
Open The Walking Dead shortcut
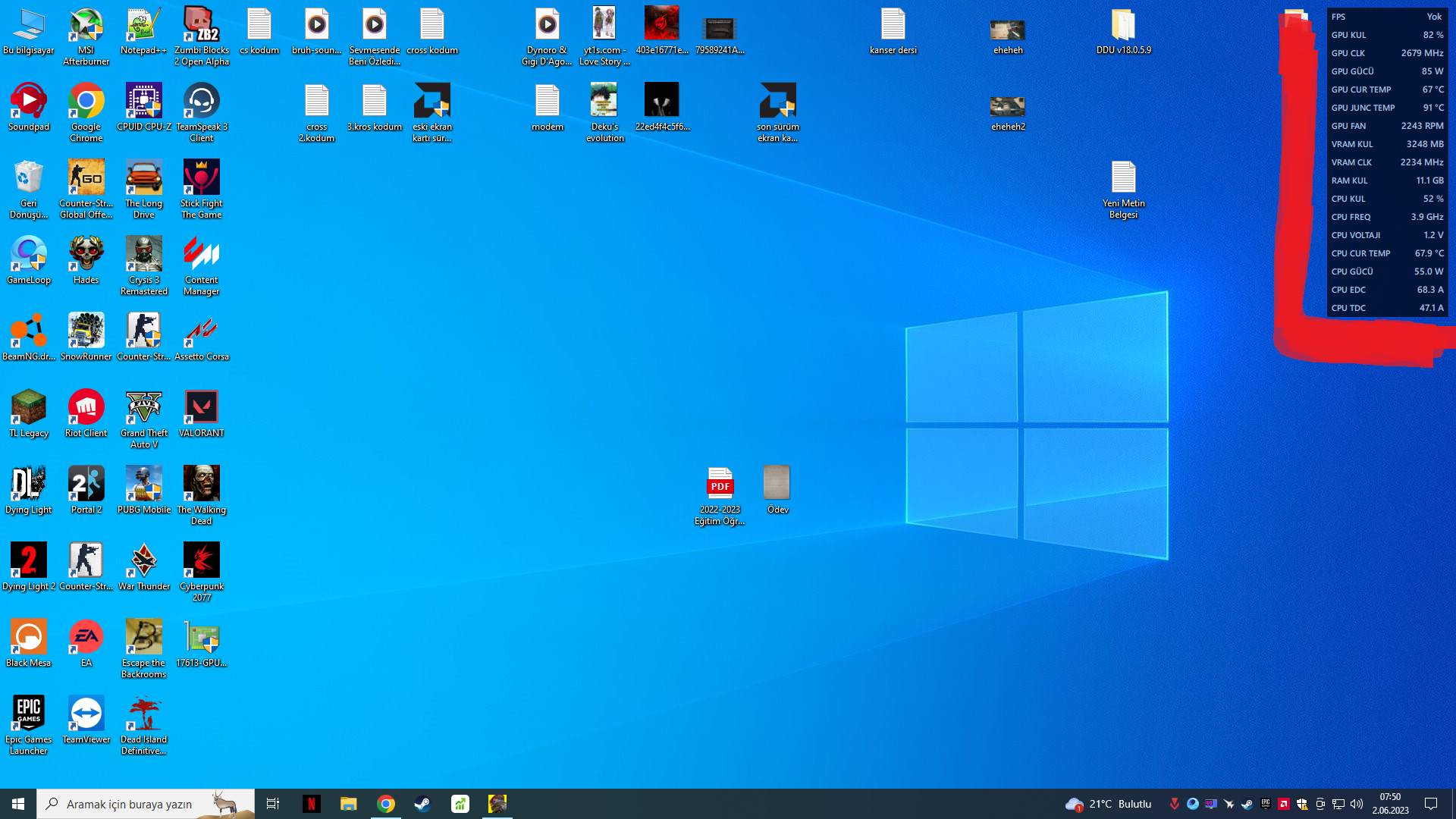202,495
